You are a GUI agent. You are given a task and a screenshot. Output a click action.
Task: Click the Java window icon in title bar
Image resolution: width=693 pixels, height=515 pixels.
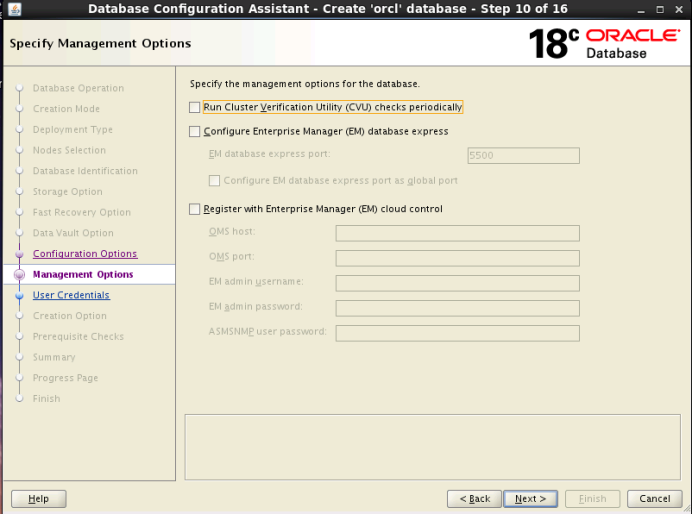tap(15, 9)
